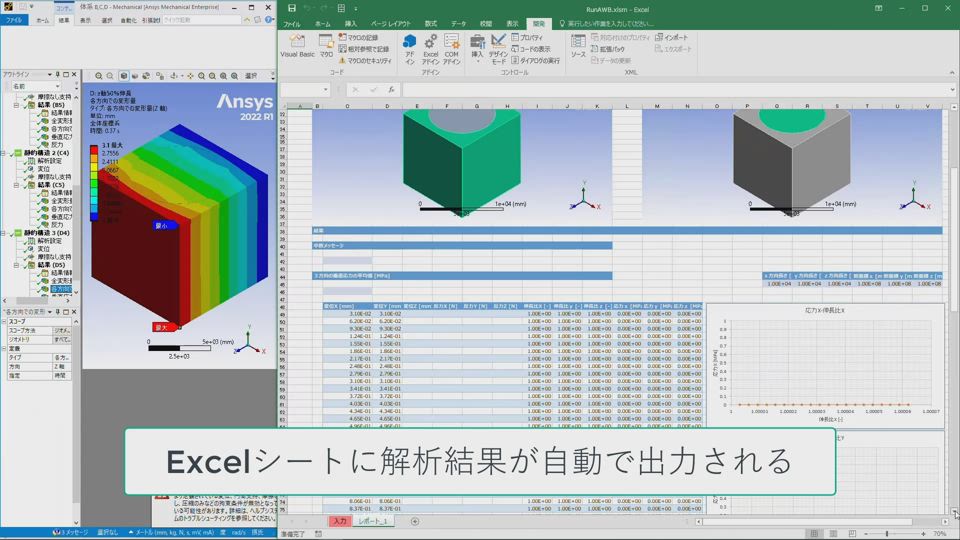The width and height of the screenshot is (960, 540).
Task: Add a new sheet with plus icon
Action: pyautogui.click(x=415, y=521)
